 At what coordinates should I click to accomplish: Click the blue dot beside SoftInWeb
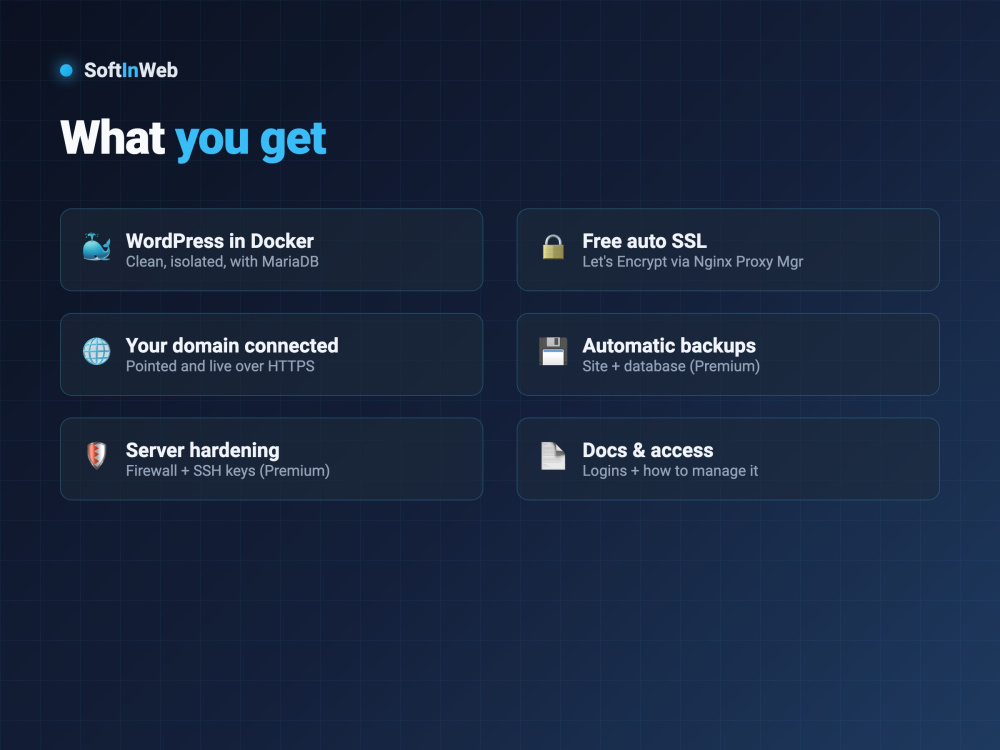(66, 70)
